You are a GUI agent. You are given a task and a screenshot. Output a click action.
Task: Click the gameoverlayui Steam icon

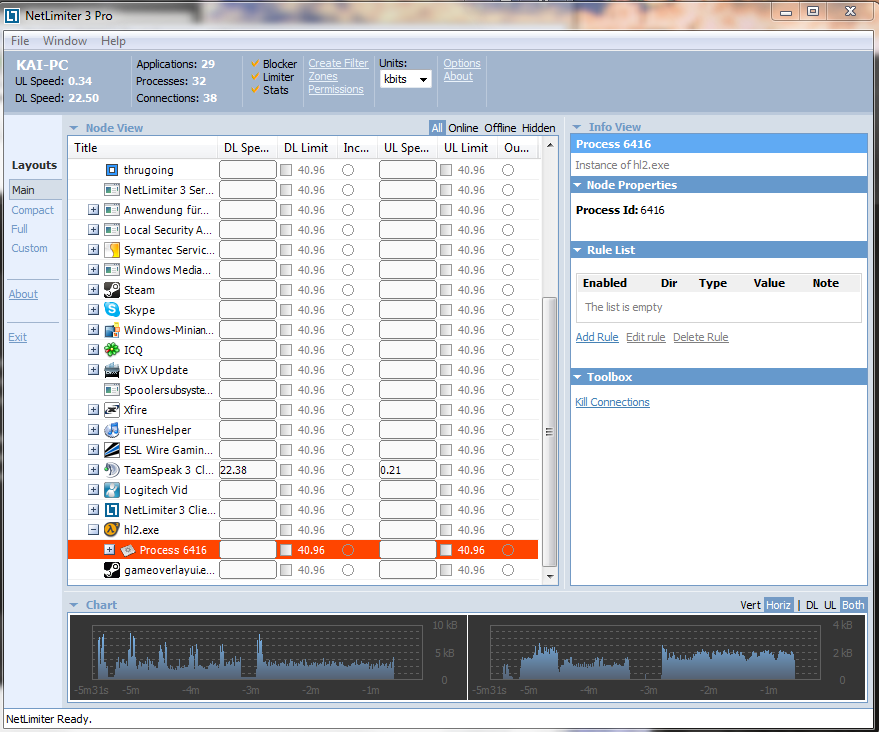[x=112, y=570]
